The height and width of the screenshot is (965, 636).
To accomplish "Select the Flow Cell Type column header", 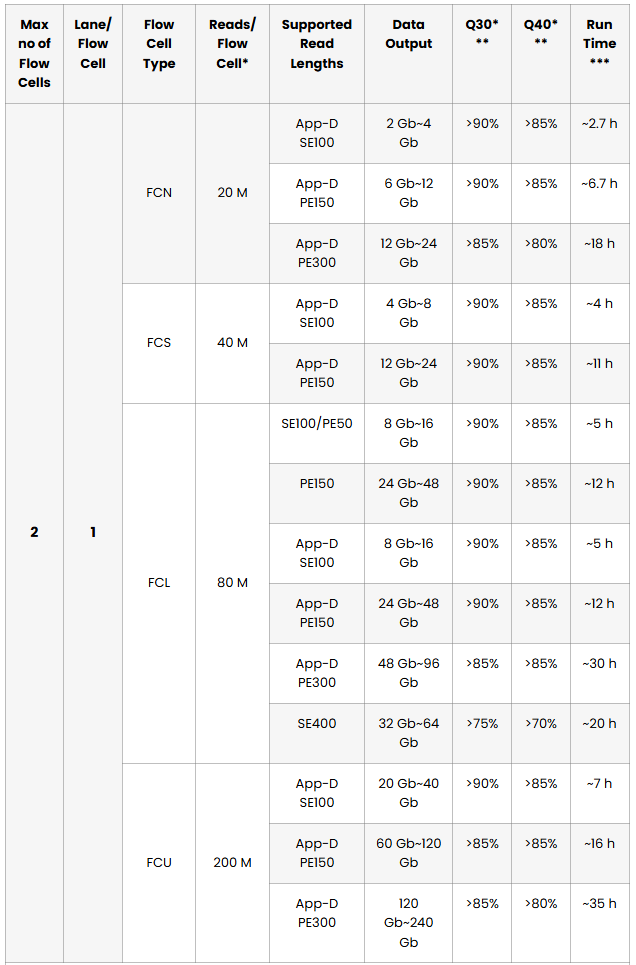I will pyautogui.click(x=159, y=54).
